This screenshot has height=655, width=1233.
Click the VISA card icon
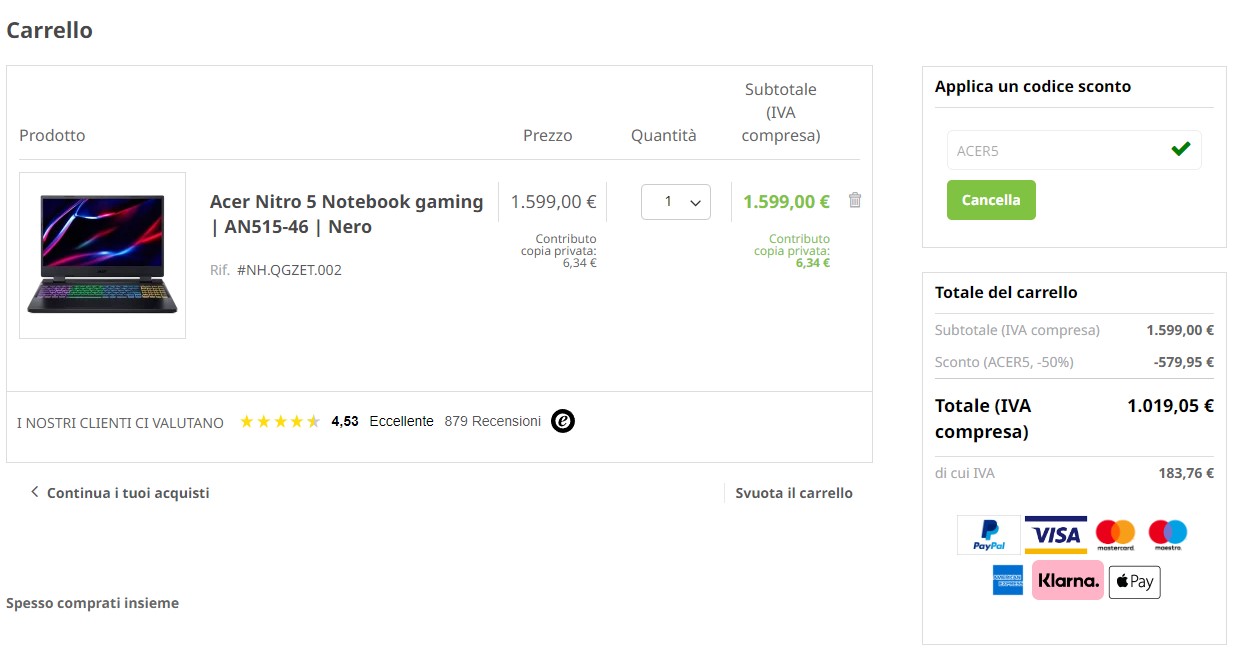(x=1055, y=535)
